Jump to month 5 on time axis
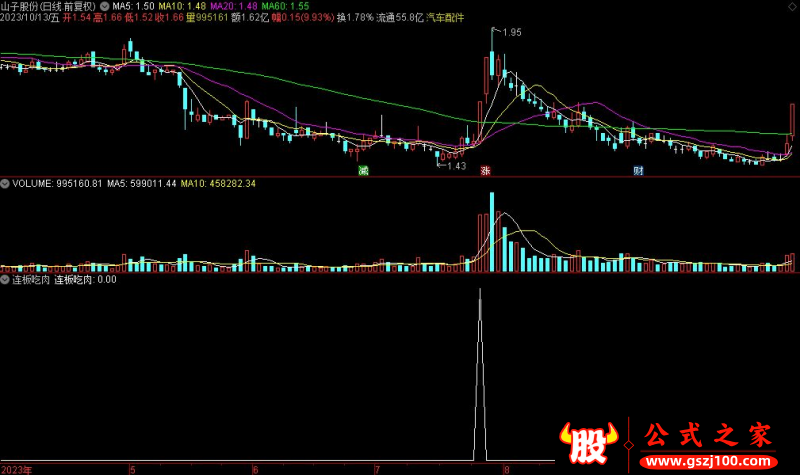 133,470
